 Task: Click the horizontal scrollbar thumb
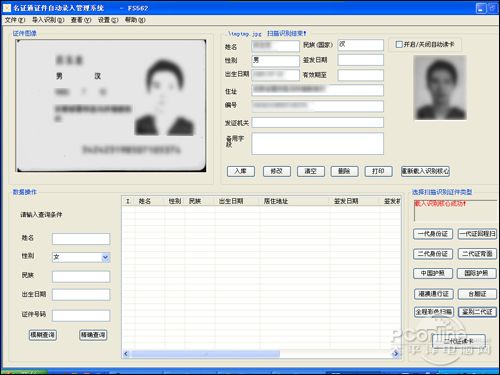(x=205, y=354)
